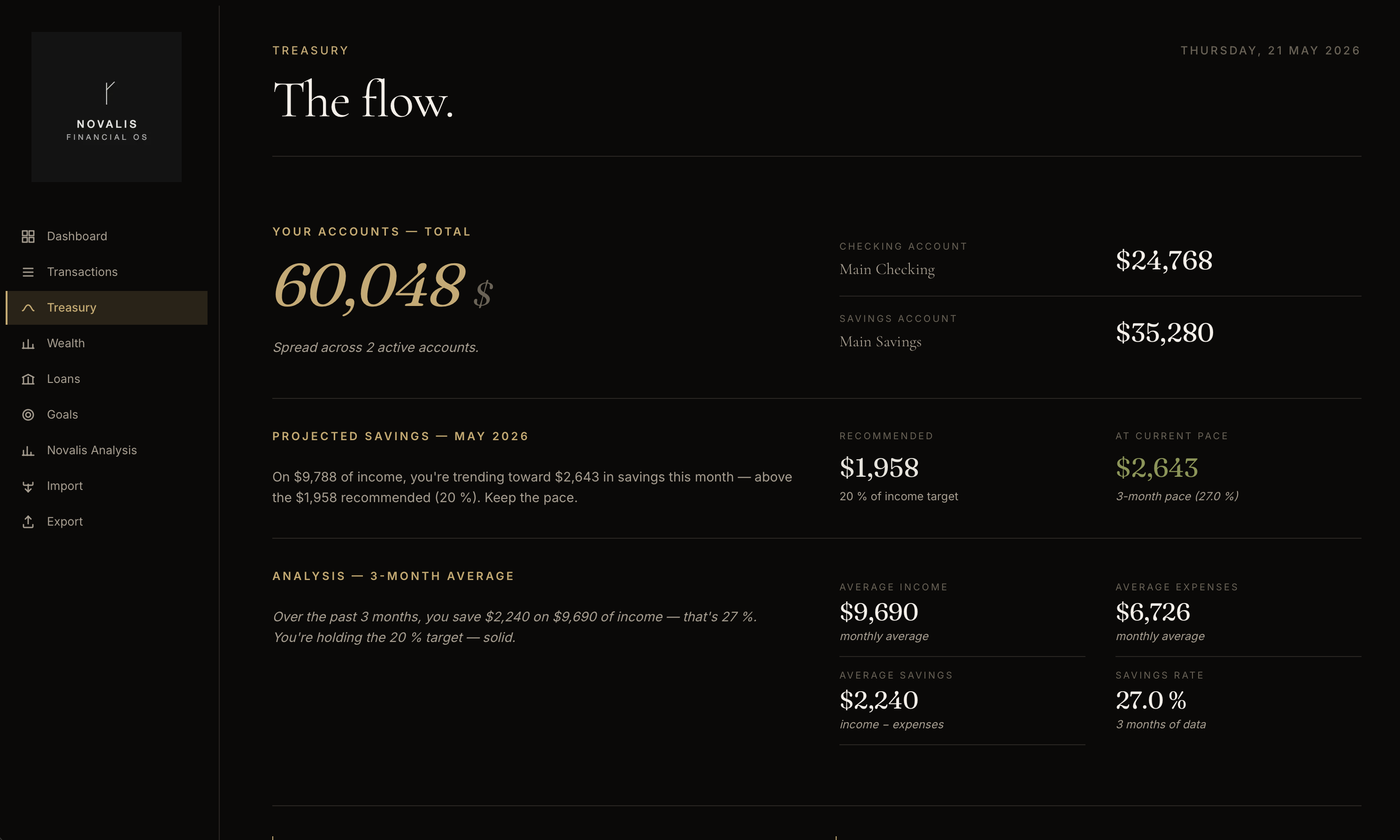Click the Loans bank building icon

pos(28,379)
